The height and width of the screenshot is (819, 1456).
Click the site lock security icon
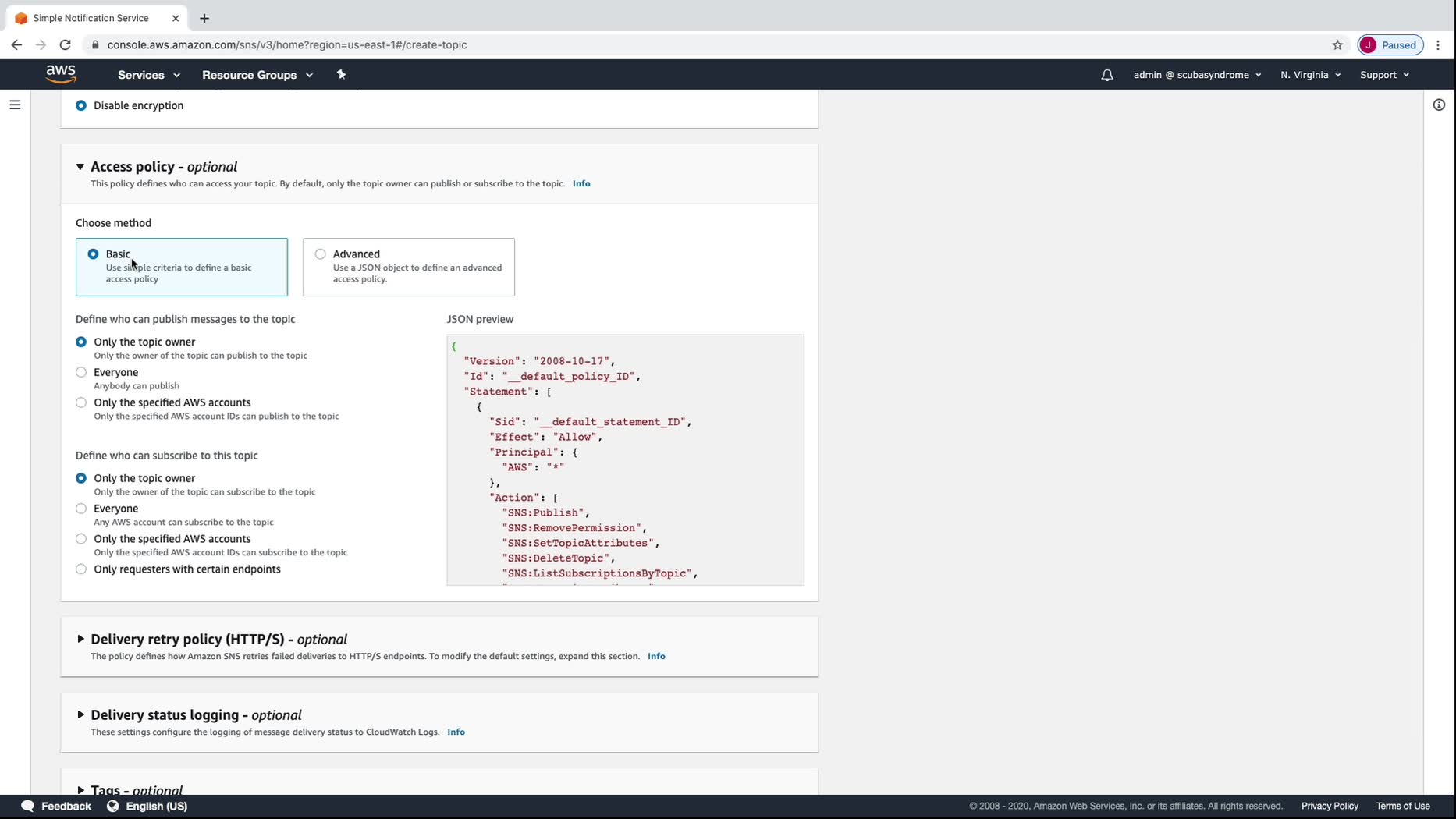(95, 44)
